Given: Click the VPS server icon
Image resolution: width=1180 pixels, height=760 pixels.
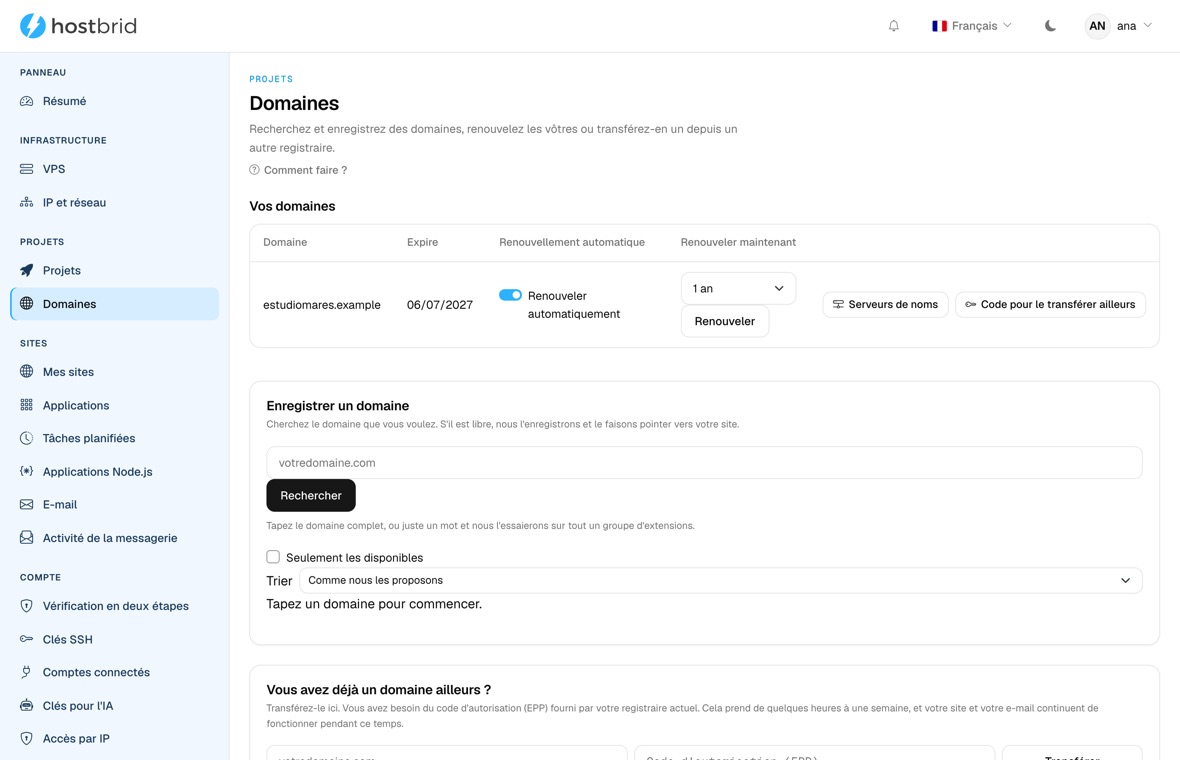Looking at the screenshot, I should tap(26, 169).
